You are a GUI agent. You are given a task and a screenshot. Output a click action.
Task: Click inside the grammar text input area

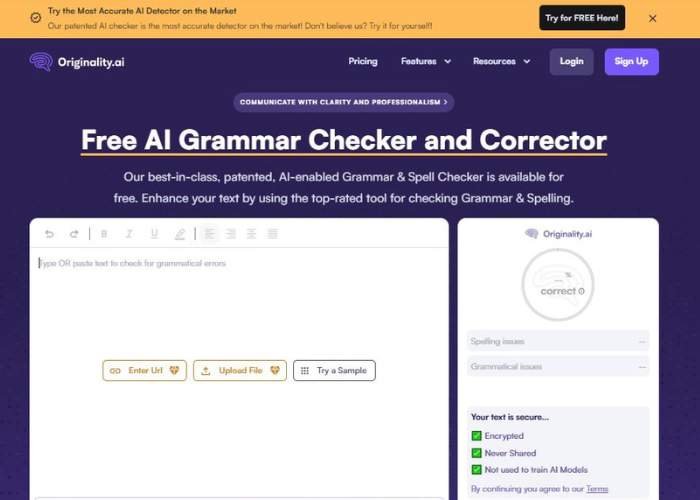(x=240, y=300)
